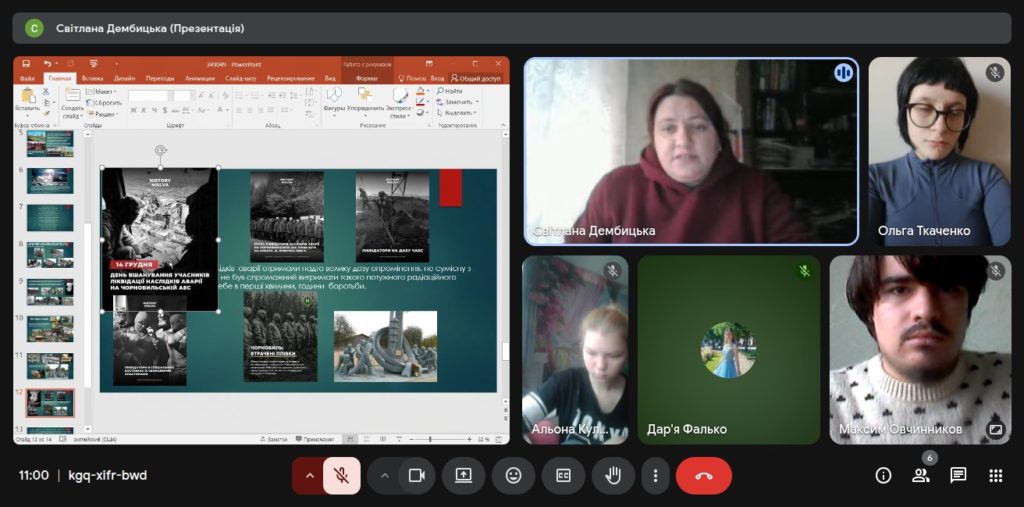Open the chat messages panel
1024x507 pixels.
(958, 476)
